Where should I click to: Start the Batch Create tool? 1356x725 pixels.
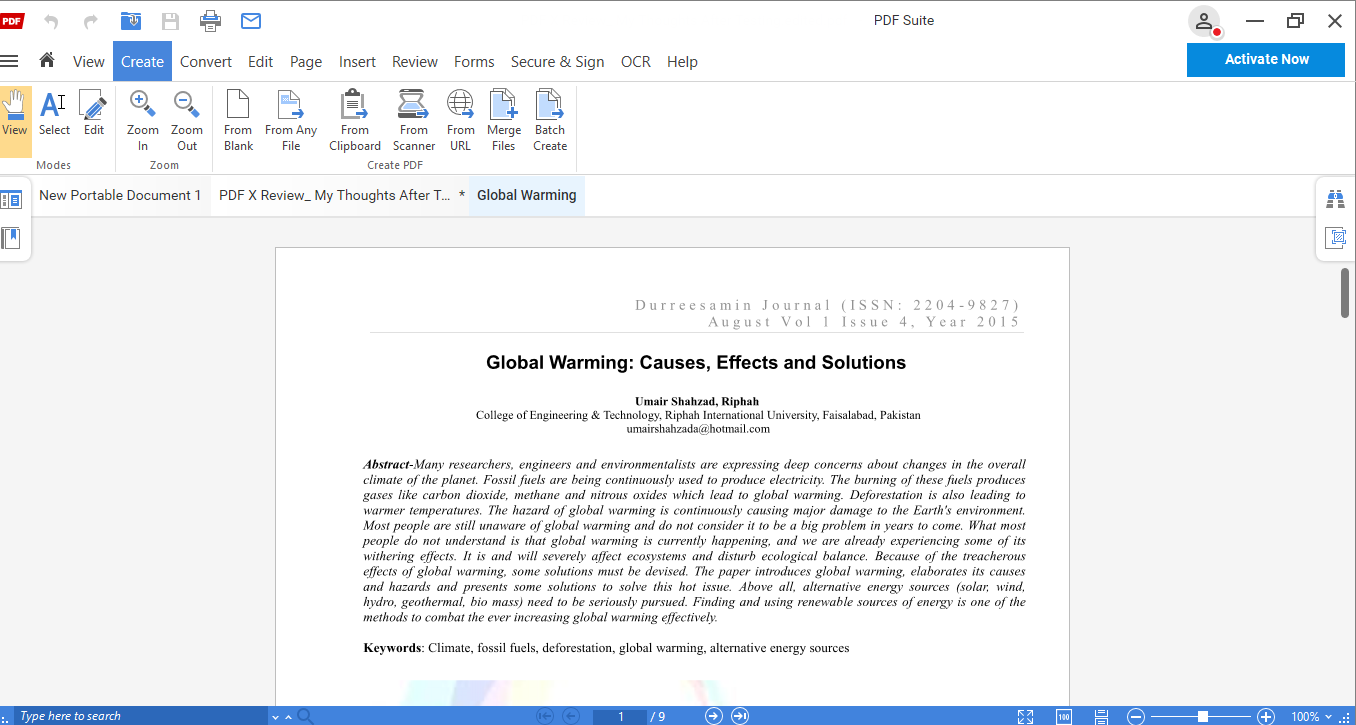tap(549, 118)
